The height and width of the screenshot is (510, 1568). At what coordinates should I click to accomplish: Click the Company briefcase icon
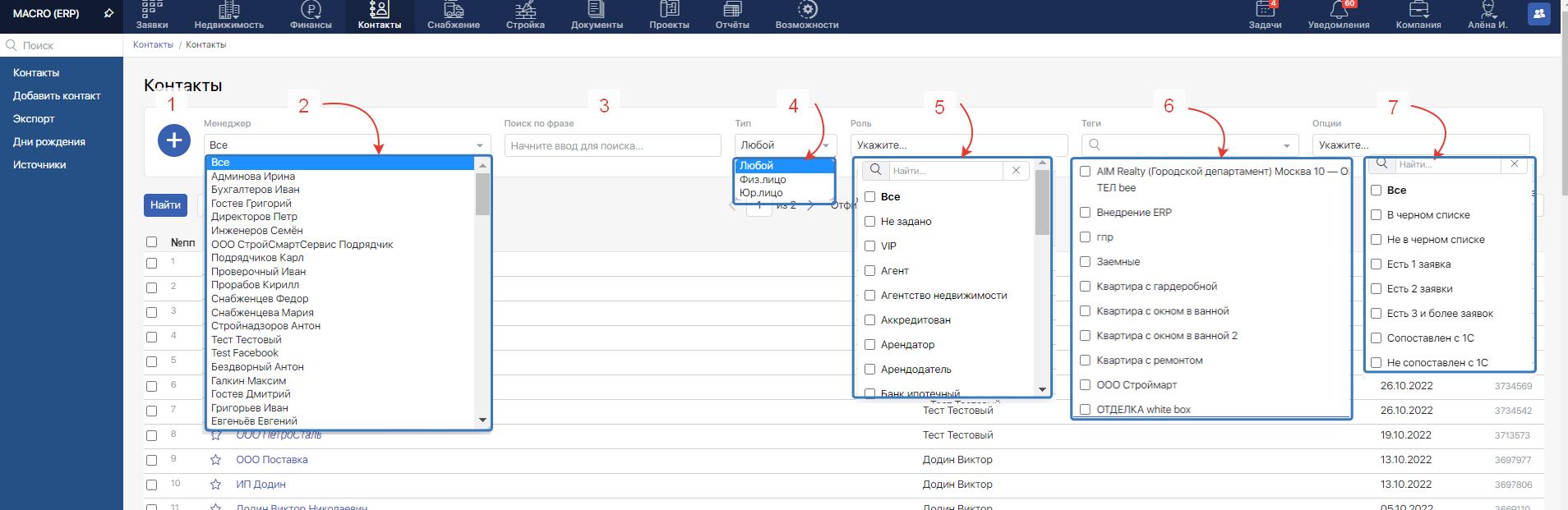pyautogui.click(x=1418, y=11)
